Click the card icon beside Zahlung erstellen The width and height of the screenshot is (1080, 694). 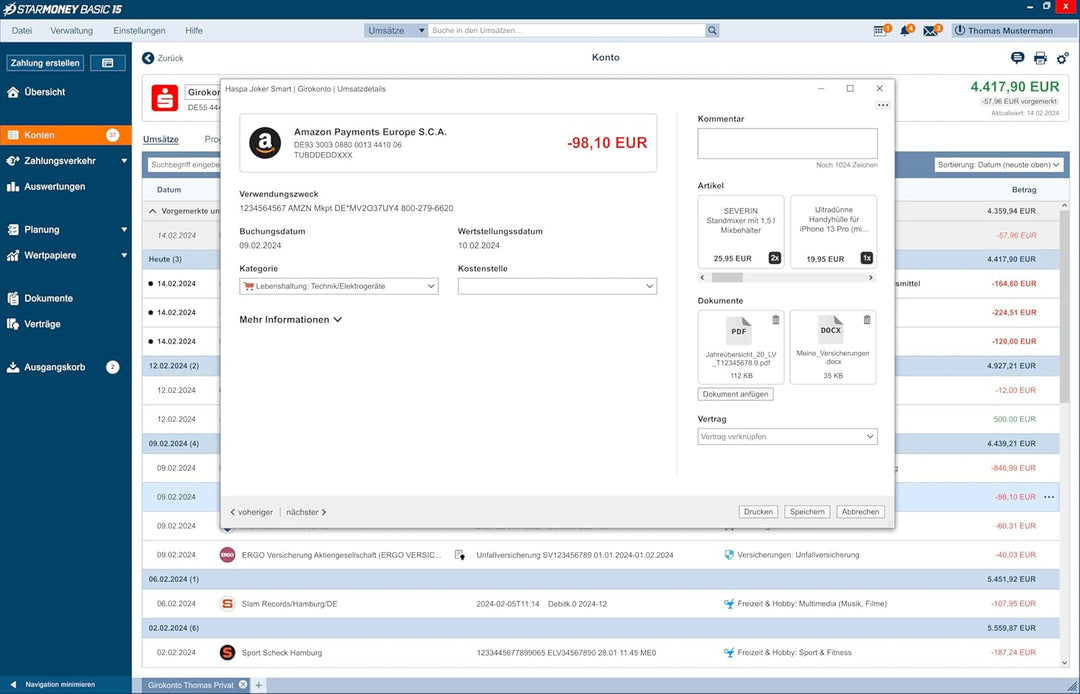(x=107, y=63)
